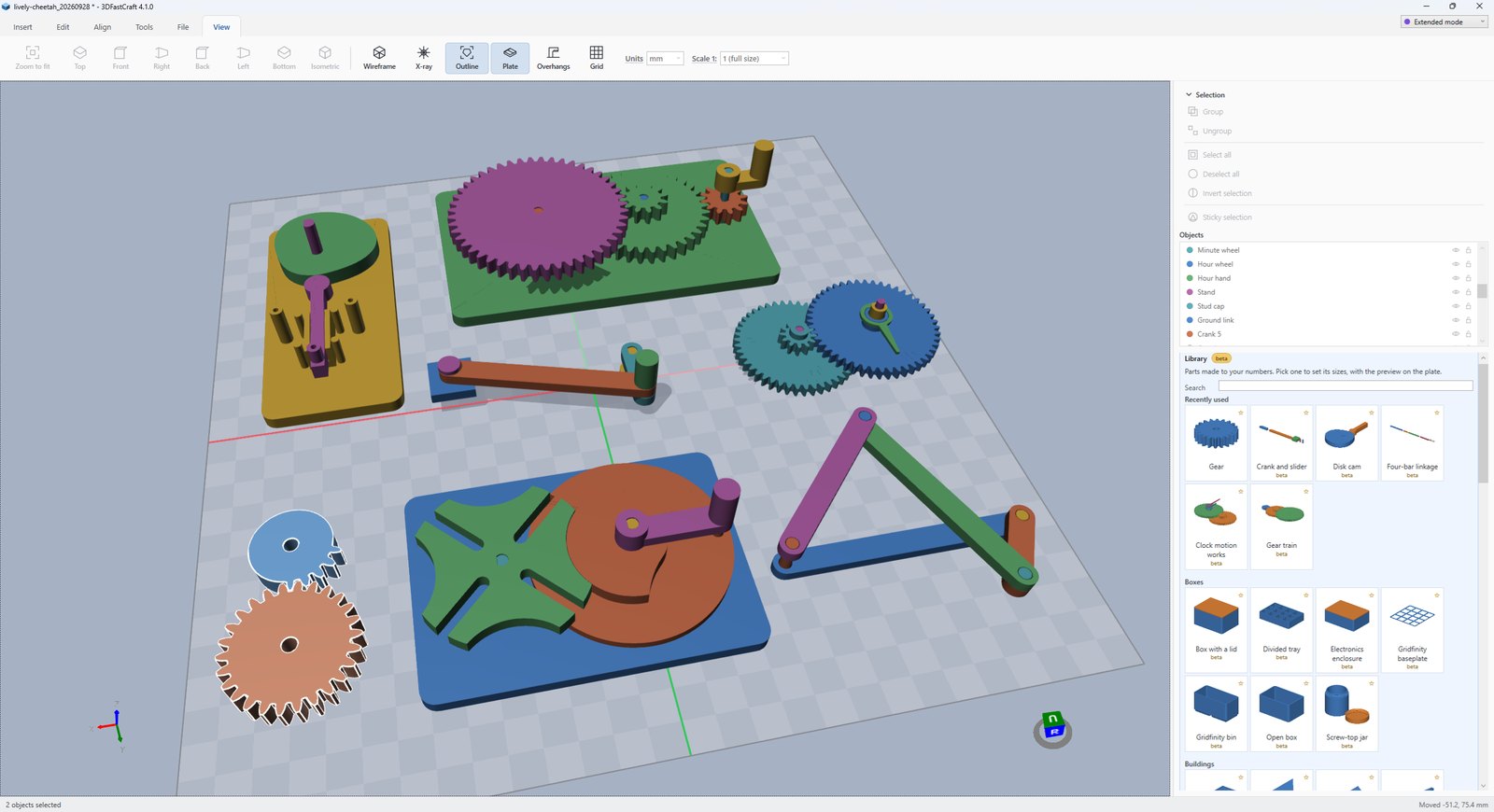Toggle the build Plate visibility

(x=510, y=58)
